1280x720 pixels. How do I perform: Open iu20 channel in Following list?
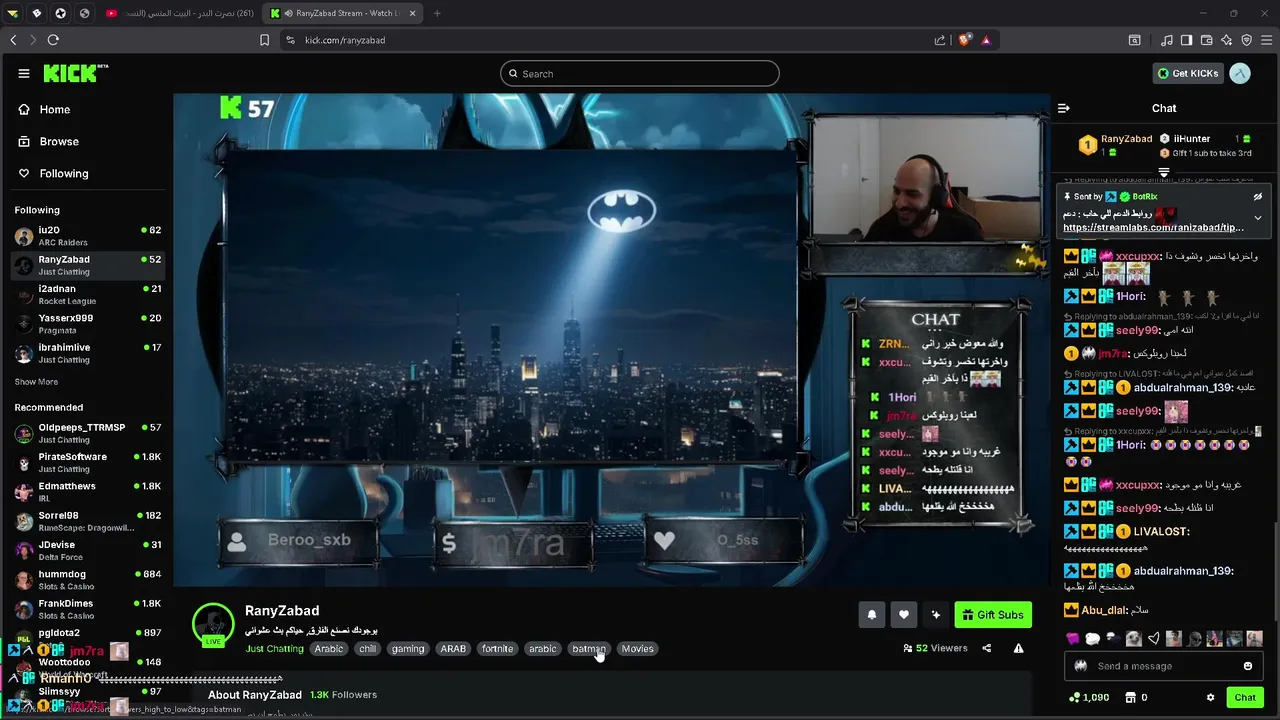[x=87, y=236]
